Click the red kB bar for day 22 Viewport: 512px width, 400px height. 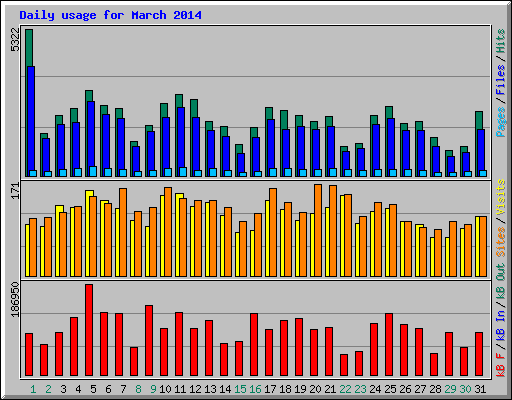click(344, 365)
